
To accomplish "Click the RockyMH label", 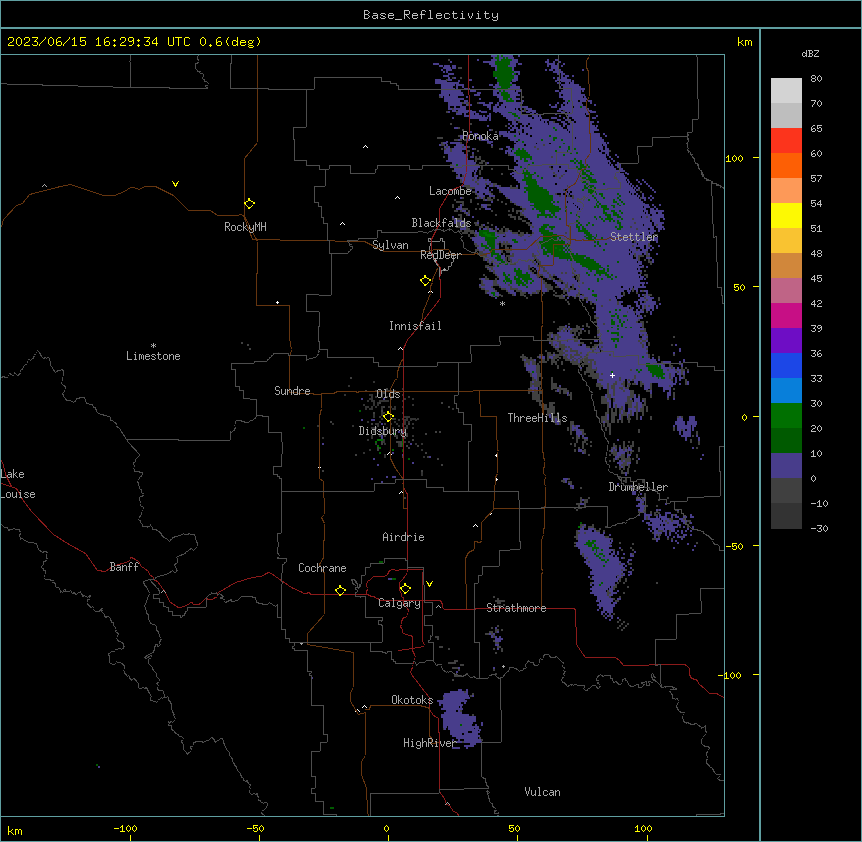I will click(245, 227).
